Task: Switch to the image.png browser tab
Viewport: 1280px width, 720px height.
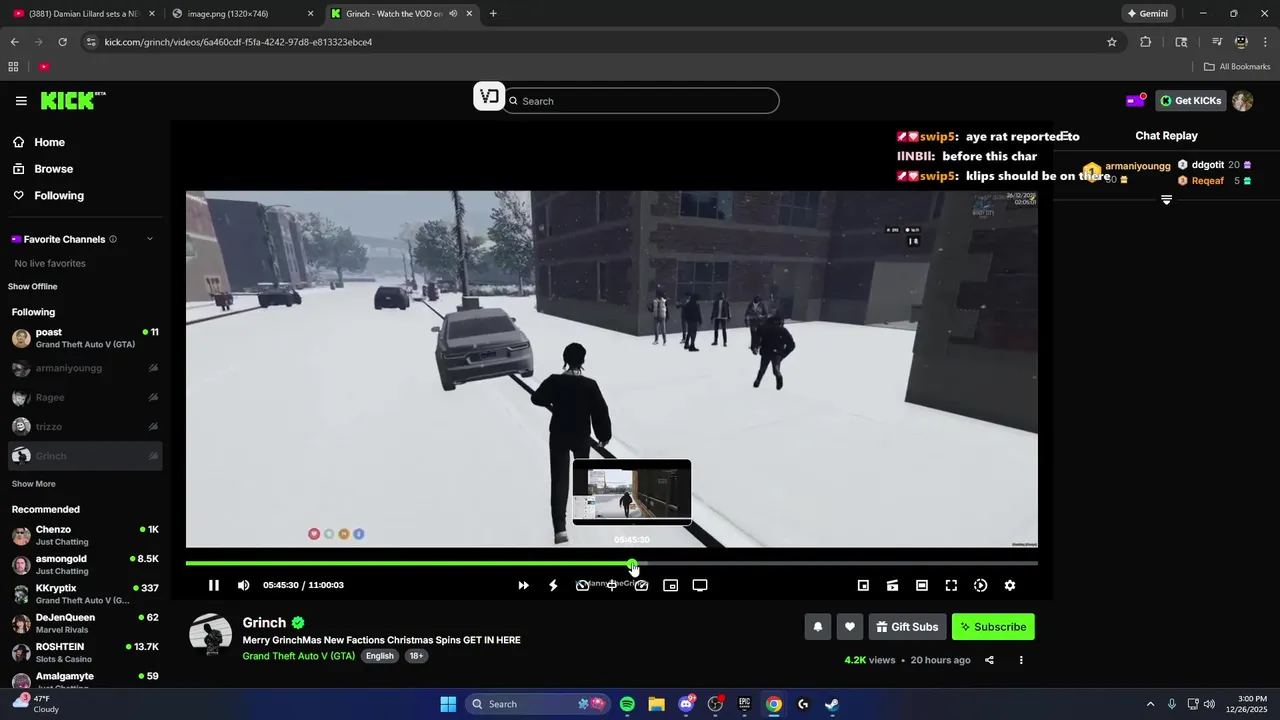Action: click(x=243, y=14)
